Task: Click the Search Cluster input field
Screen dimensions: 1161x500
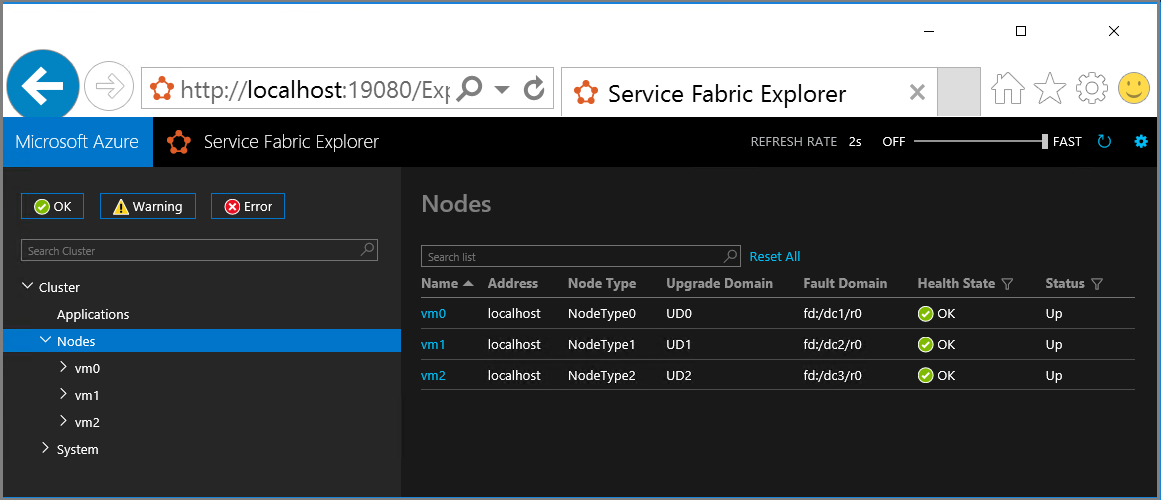Action: [x=190, y=251]
